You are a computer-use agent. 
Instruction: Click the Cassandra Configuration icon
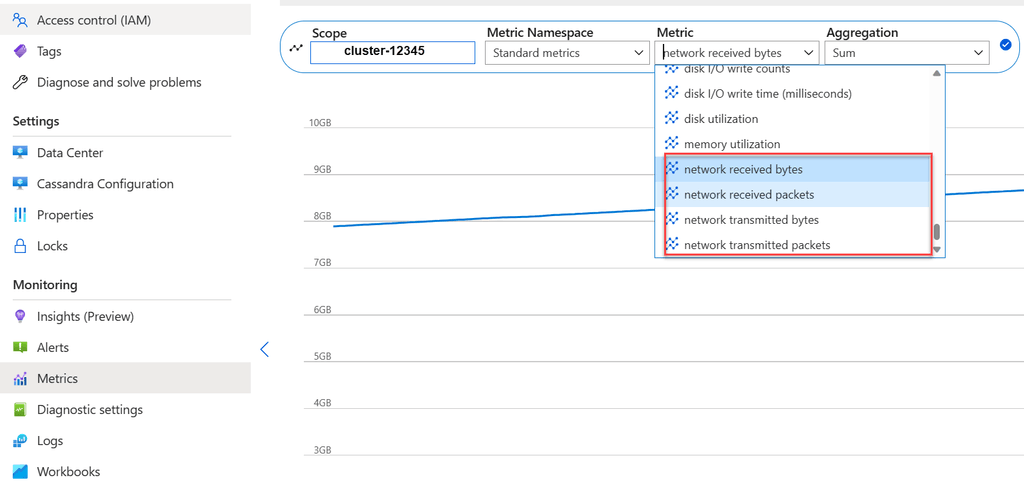click(x=20, y=184)
